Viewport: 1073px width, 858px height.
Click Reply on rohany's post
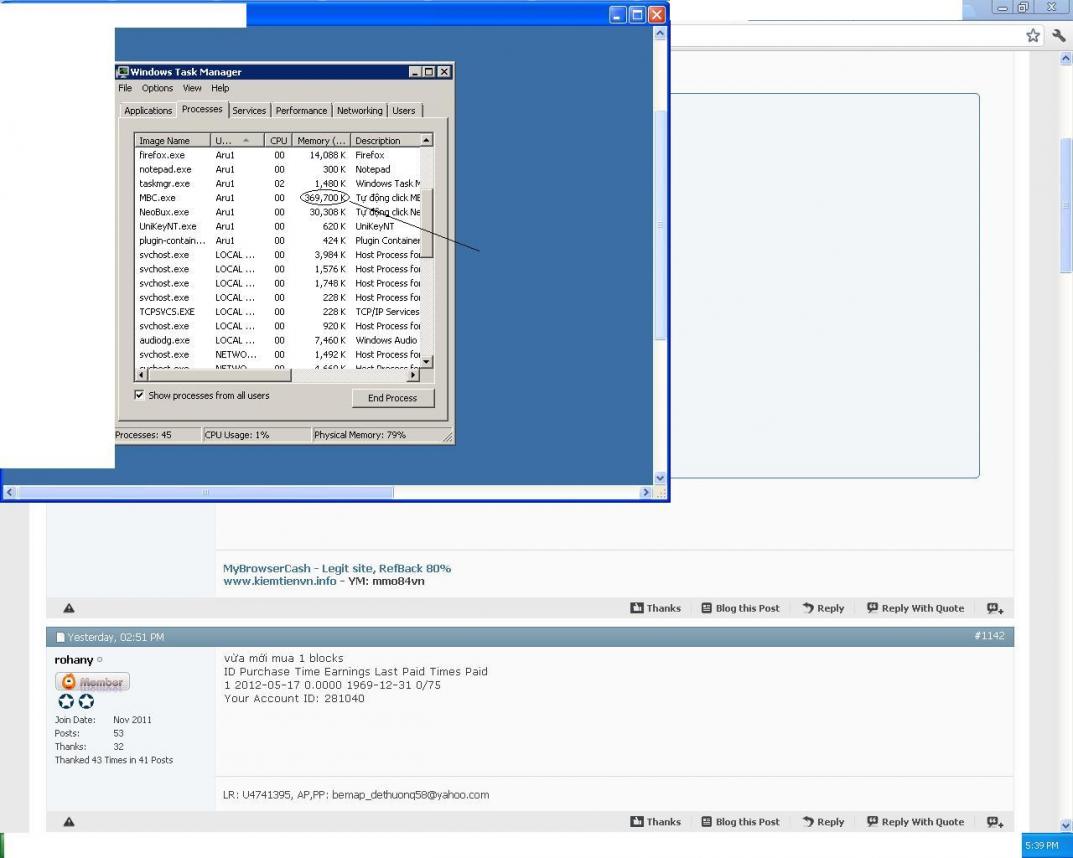[823, 822]
